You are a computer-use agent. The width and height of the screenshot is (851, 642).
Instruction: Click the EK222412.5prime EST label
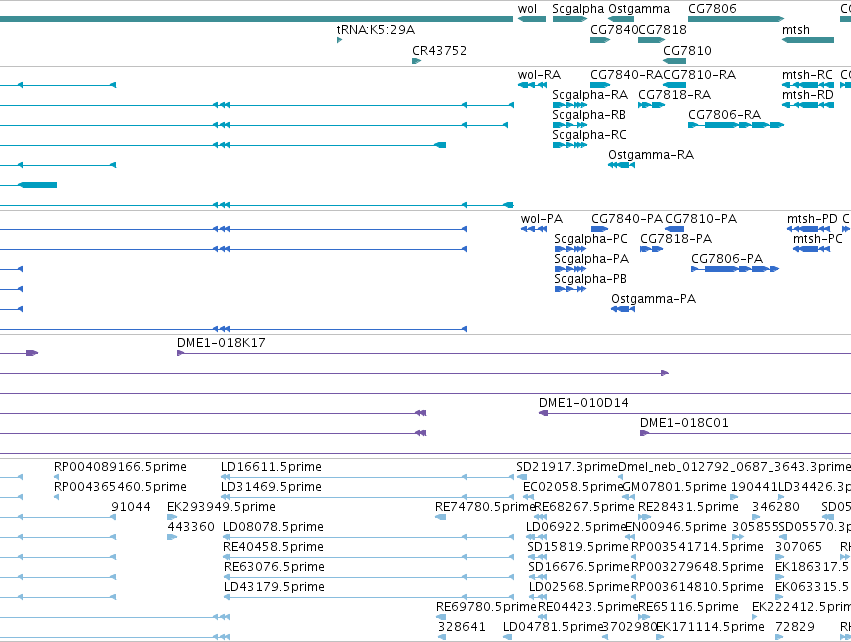click(801, 607)
